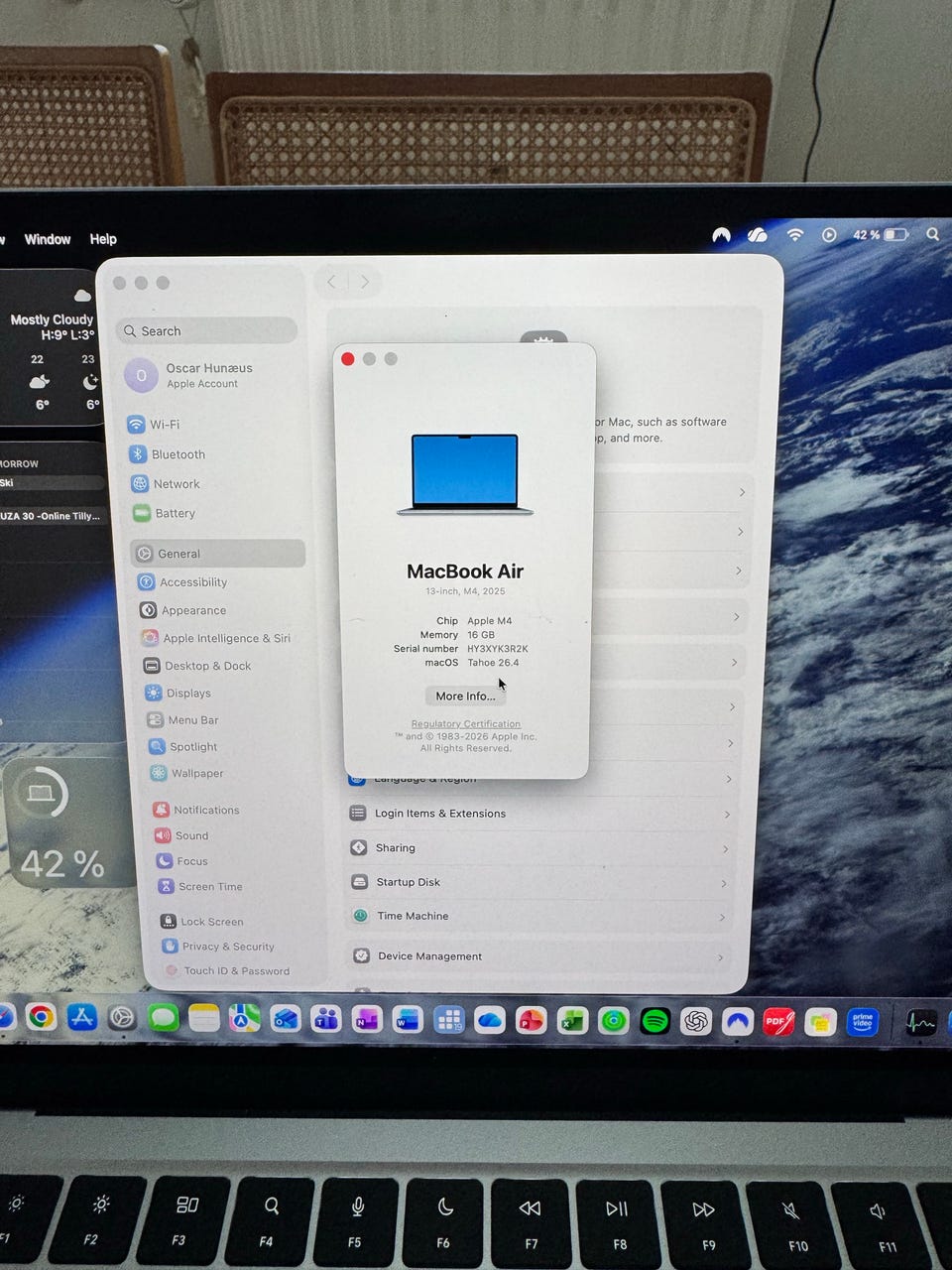The image size is (952, 1270).
Task: Launch Microsoft Word from the Dock
Action: pos(408,1020)
